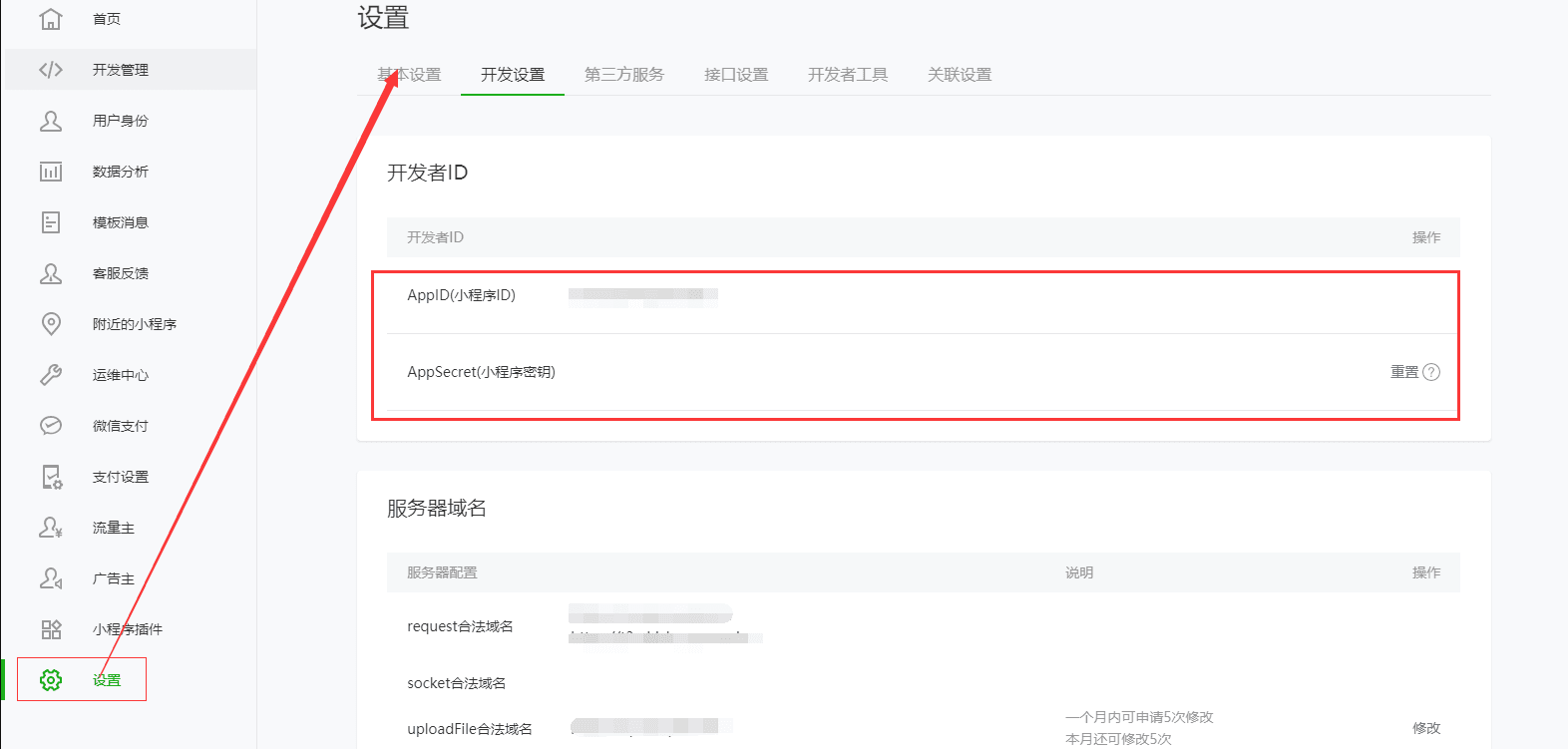1568x749 pixels.
Task: Click 修改 link for server domain
Action: [x=1426, y=728]
